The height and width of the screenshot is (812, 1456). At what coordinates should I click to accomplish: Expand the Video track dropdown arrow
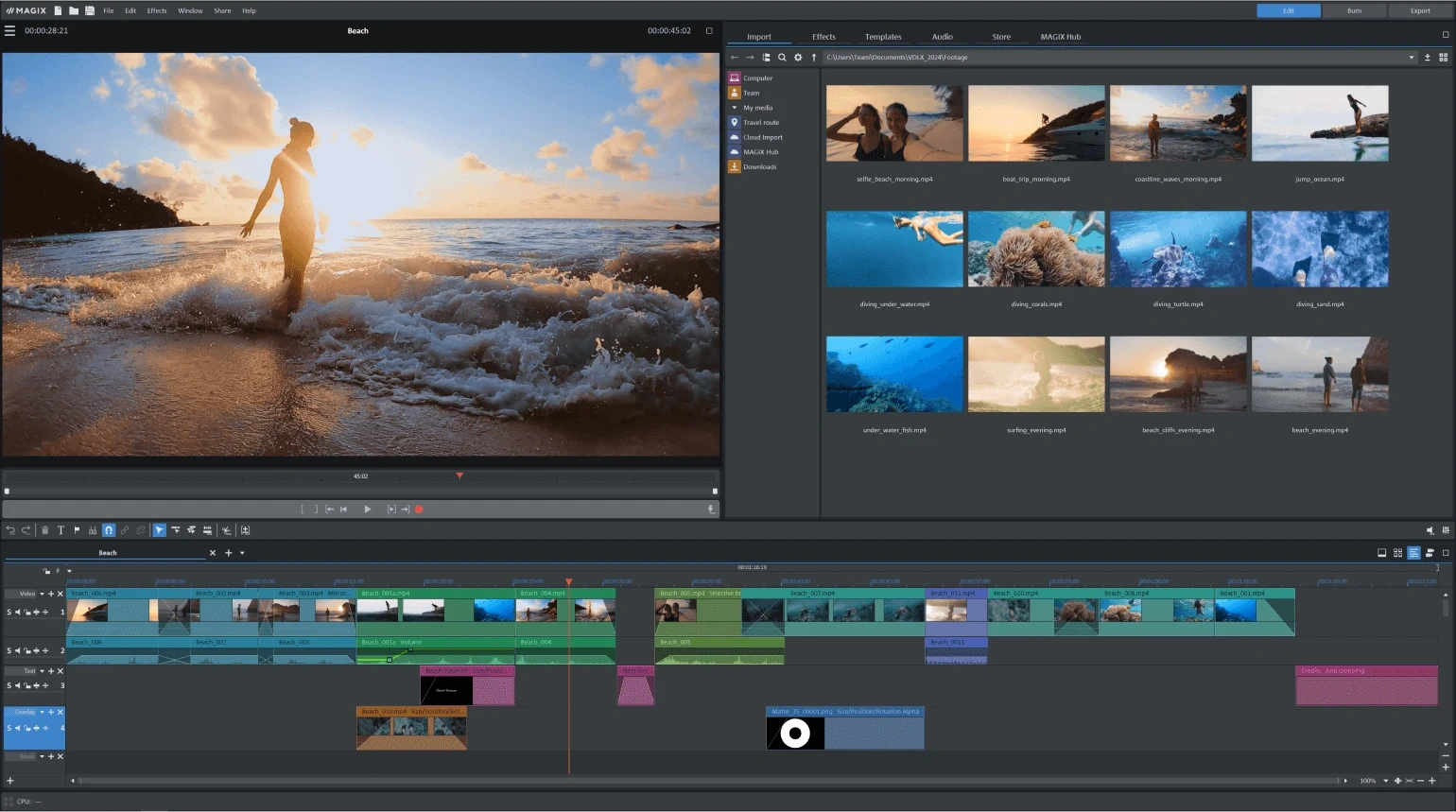[x=42, y=594]
